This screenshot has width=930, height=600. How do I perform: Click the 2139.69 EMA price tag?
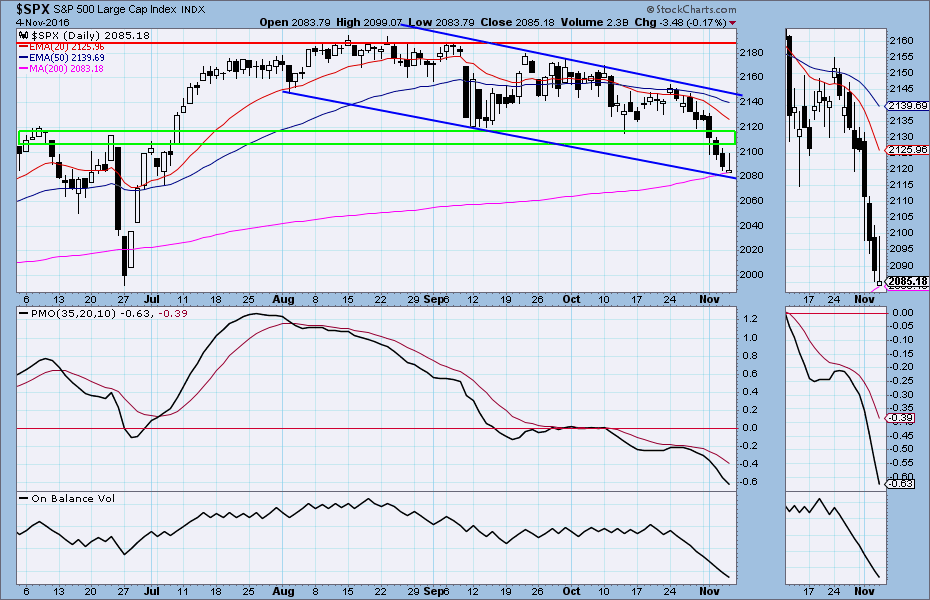point(906,105)
